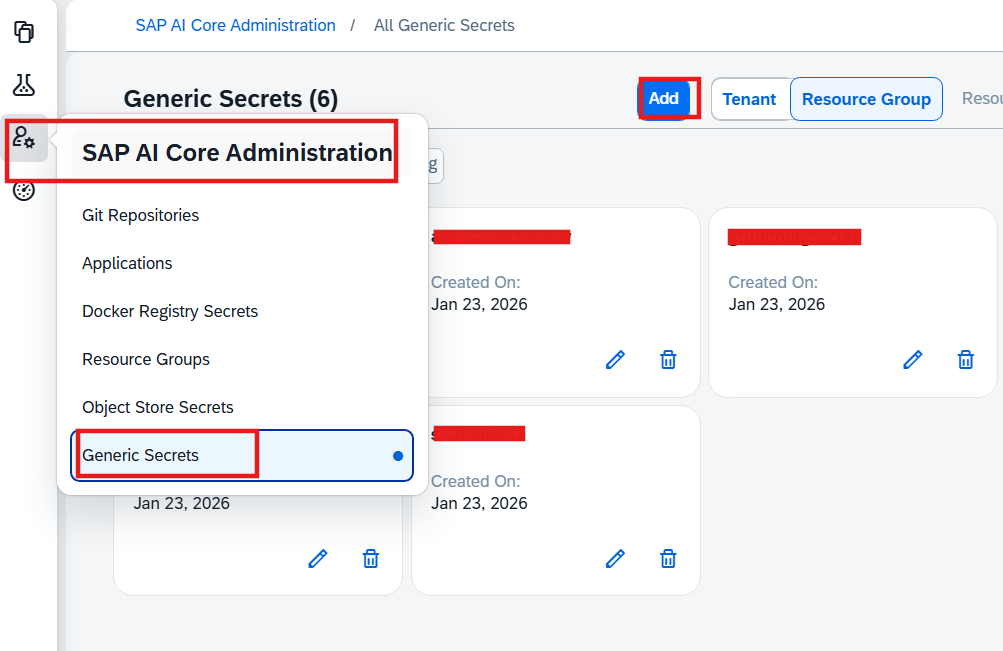This screenshot has width=1003, height=651.
Task: Add a new generic secret
Action: coord(664,98)
